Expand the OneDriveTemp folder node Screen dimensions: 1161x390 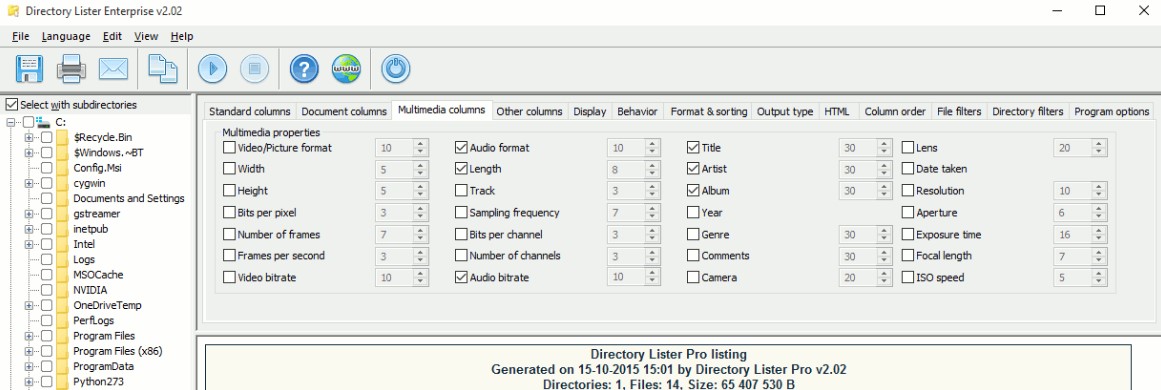[28, 305]
